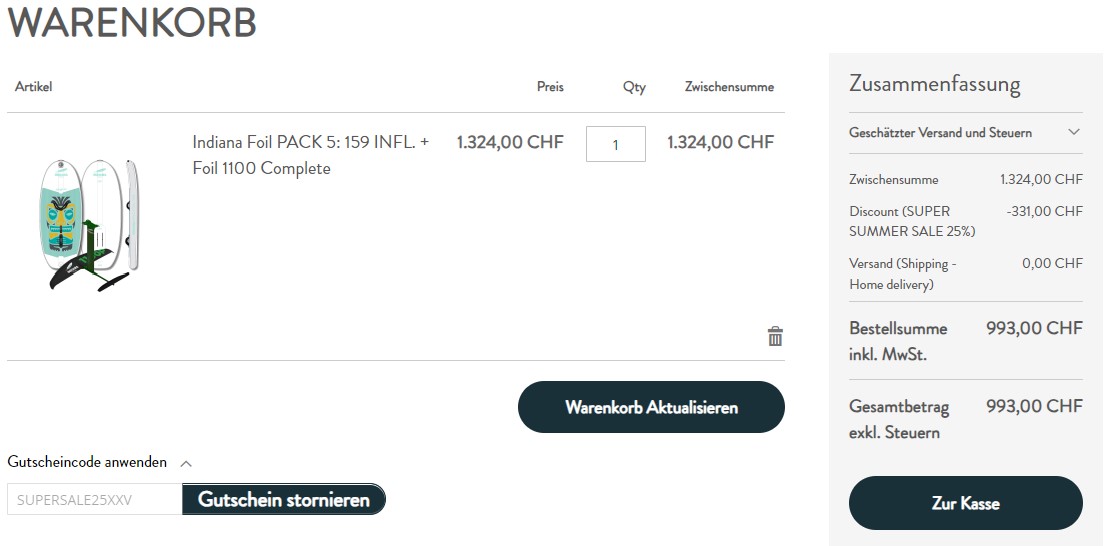The width and height of the screenshot is (1104, 546).
Task: Click the Versand Home delivery label
Action: pos(903,274)
